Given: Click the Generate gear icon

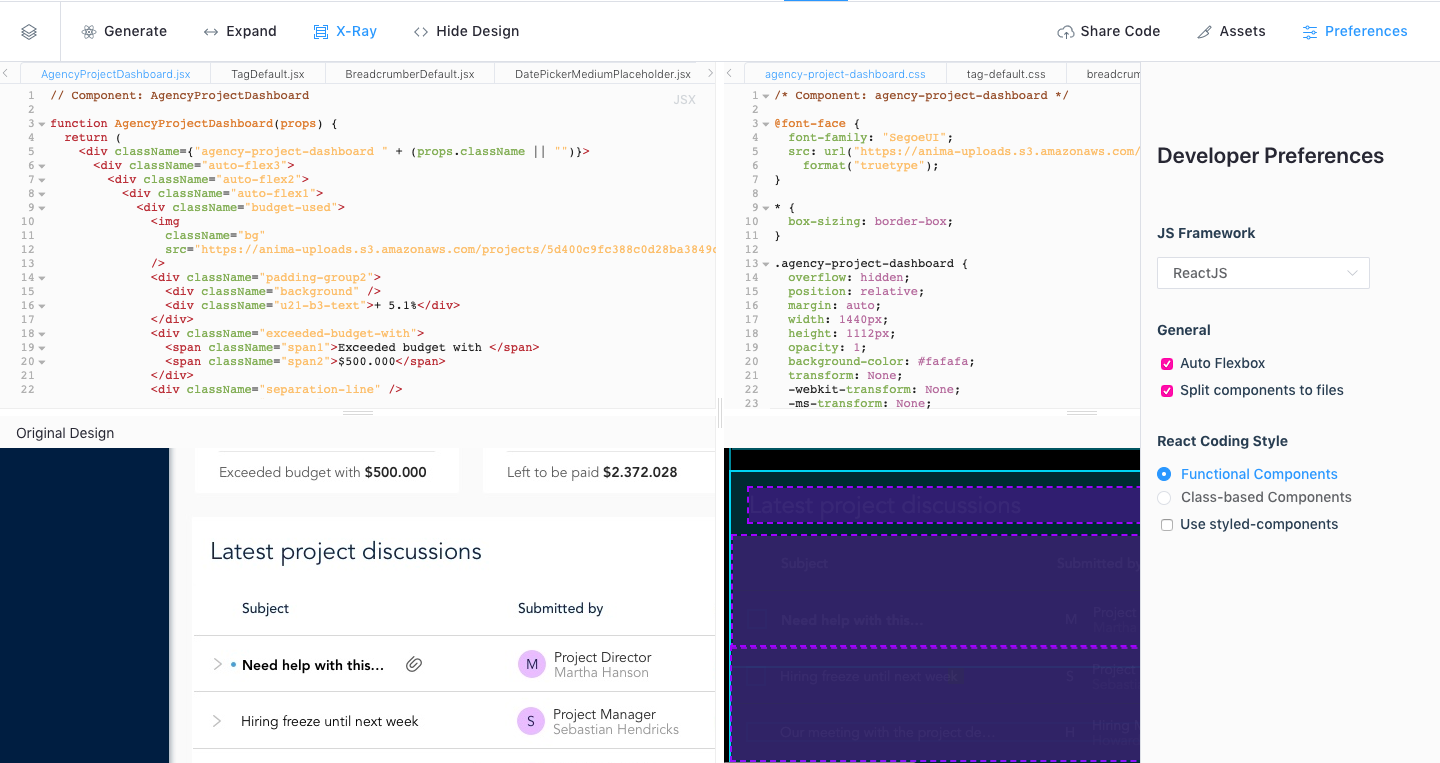Looking at the screenshot, I should click(88, 31).
